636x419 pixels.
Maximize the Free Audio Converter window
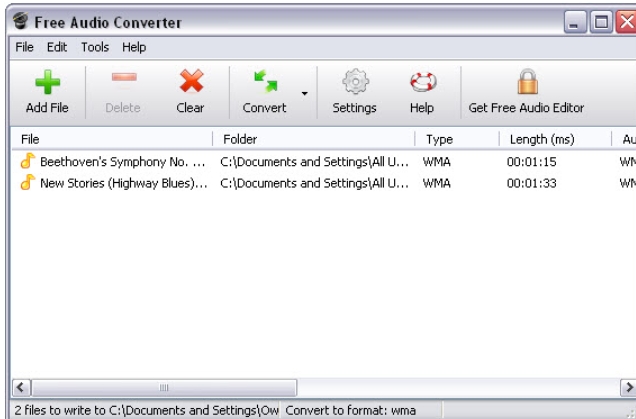point(601,22)
